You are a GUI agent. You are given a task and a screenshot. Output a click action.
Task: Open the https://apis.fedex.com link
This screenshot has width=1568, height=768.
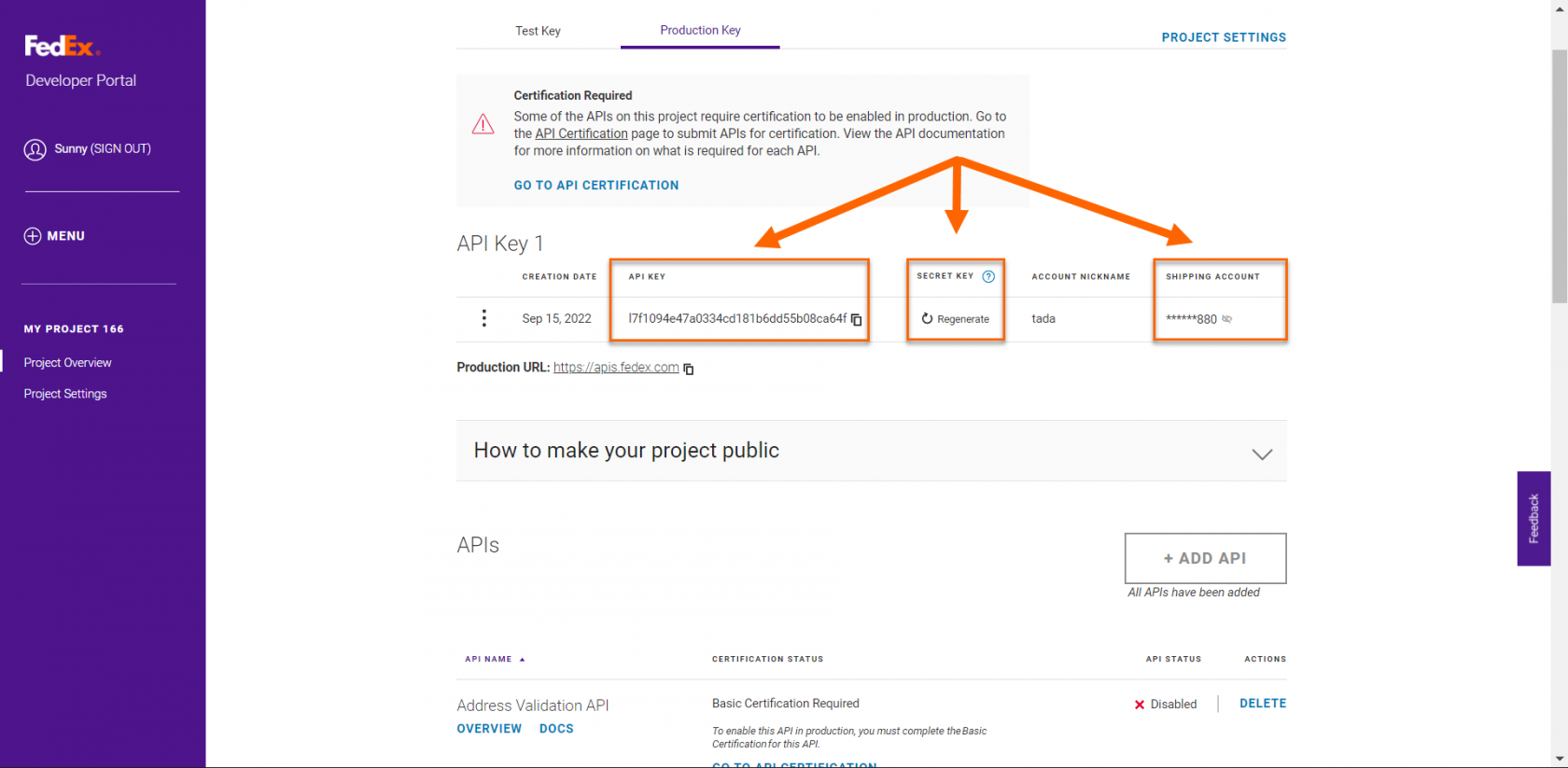616,368
